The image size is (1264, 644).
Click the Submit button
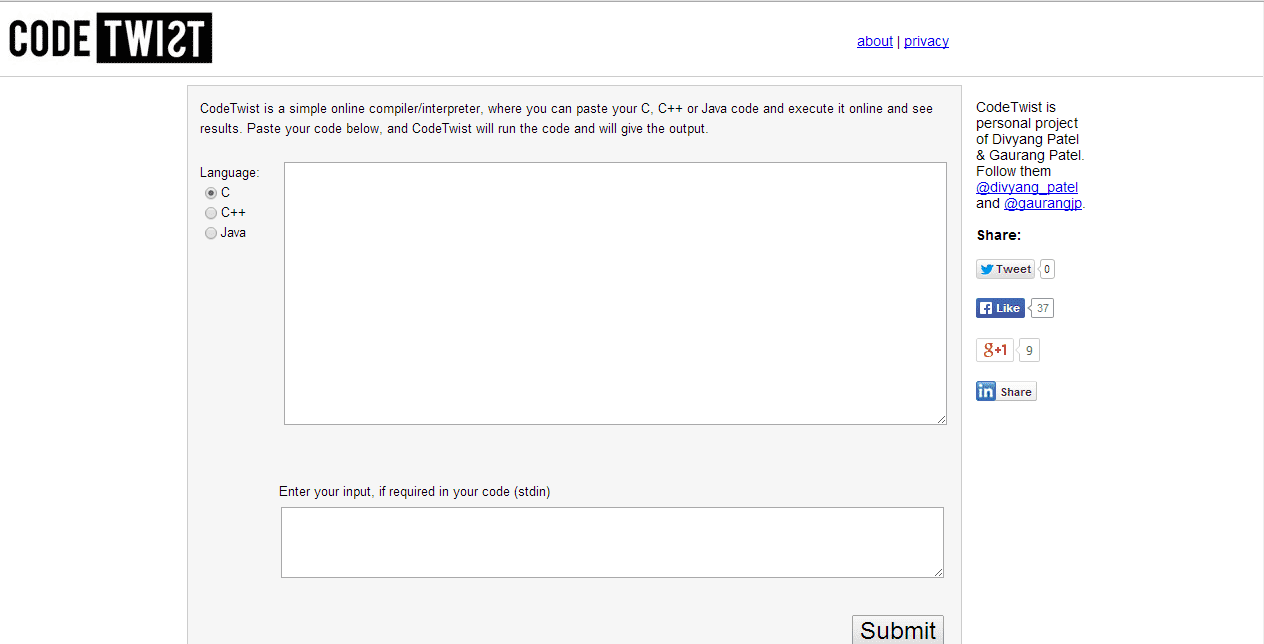898,630
